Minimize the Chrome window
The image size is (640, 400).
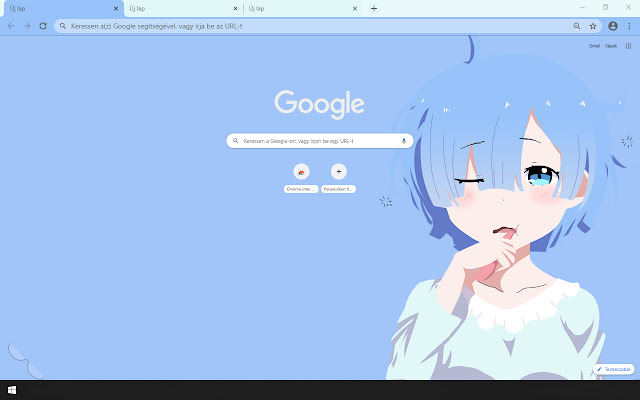coord(582,7)
